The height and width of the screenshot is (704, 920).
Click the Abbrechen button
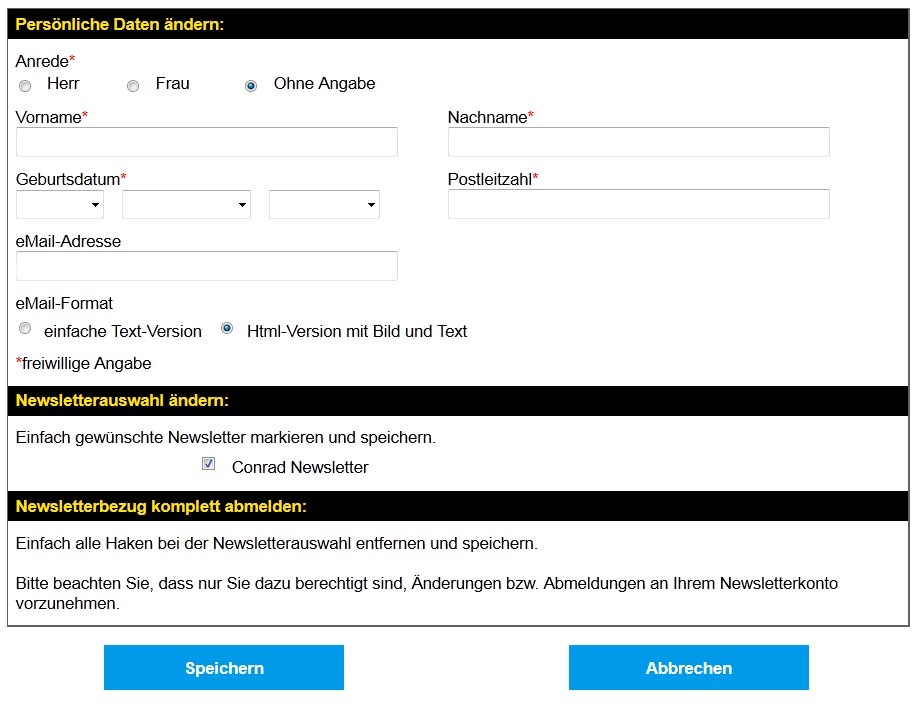click(689, 668)
